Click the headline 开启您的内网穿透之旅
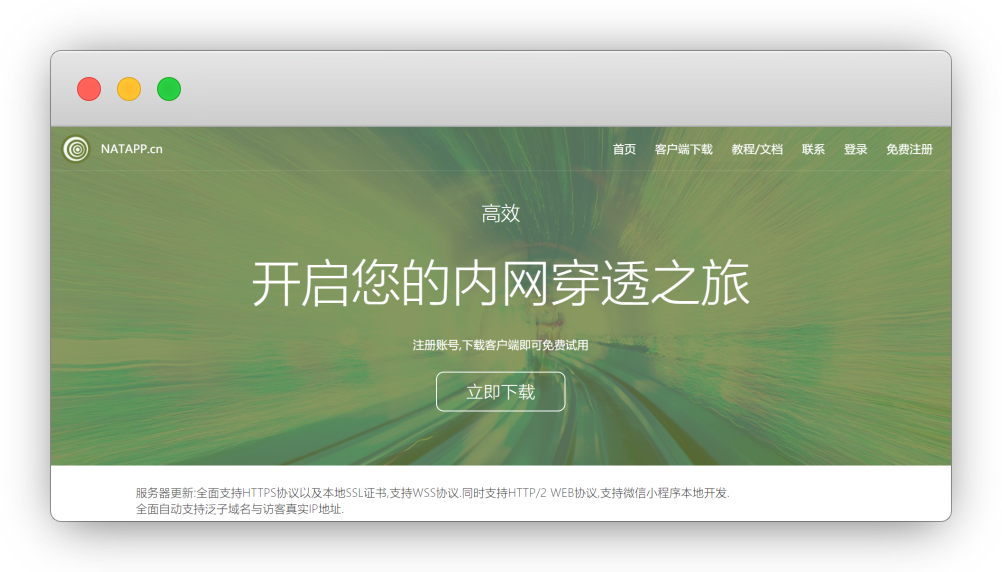This screenshot has width=1002, height=572. pos(500,283)
